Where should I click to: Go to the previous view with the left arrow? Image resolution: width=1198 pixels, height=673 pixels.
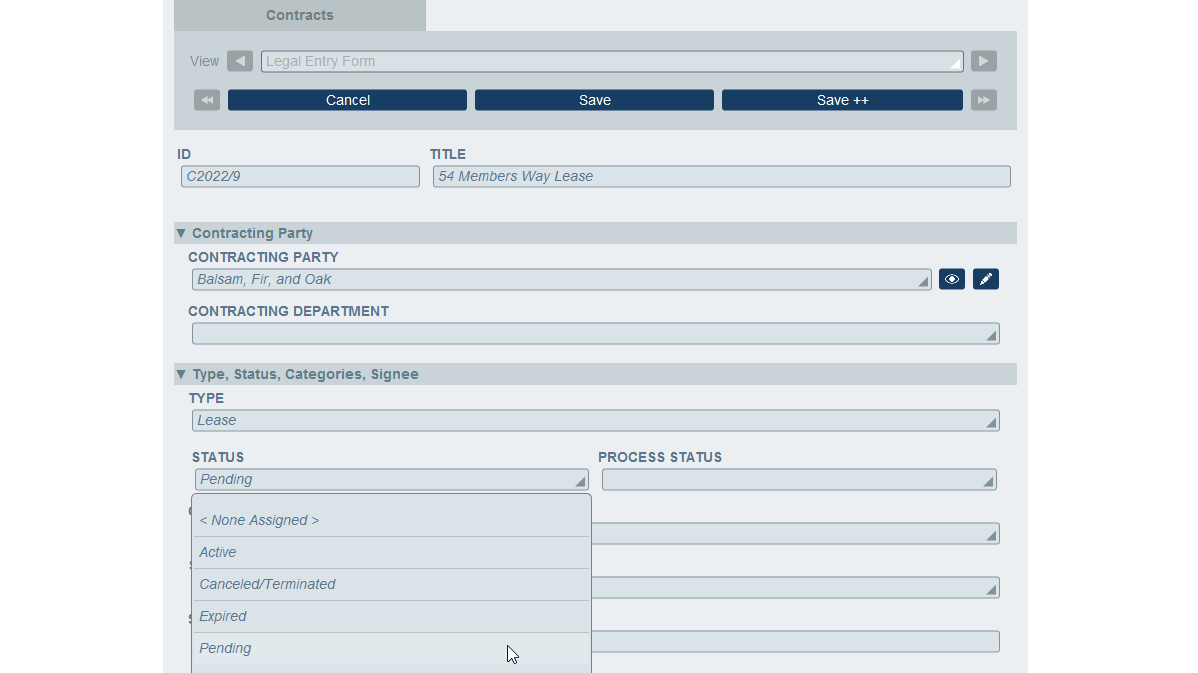[239, 61]
